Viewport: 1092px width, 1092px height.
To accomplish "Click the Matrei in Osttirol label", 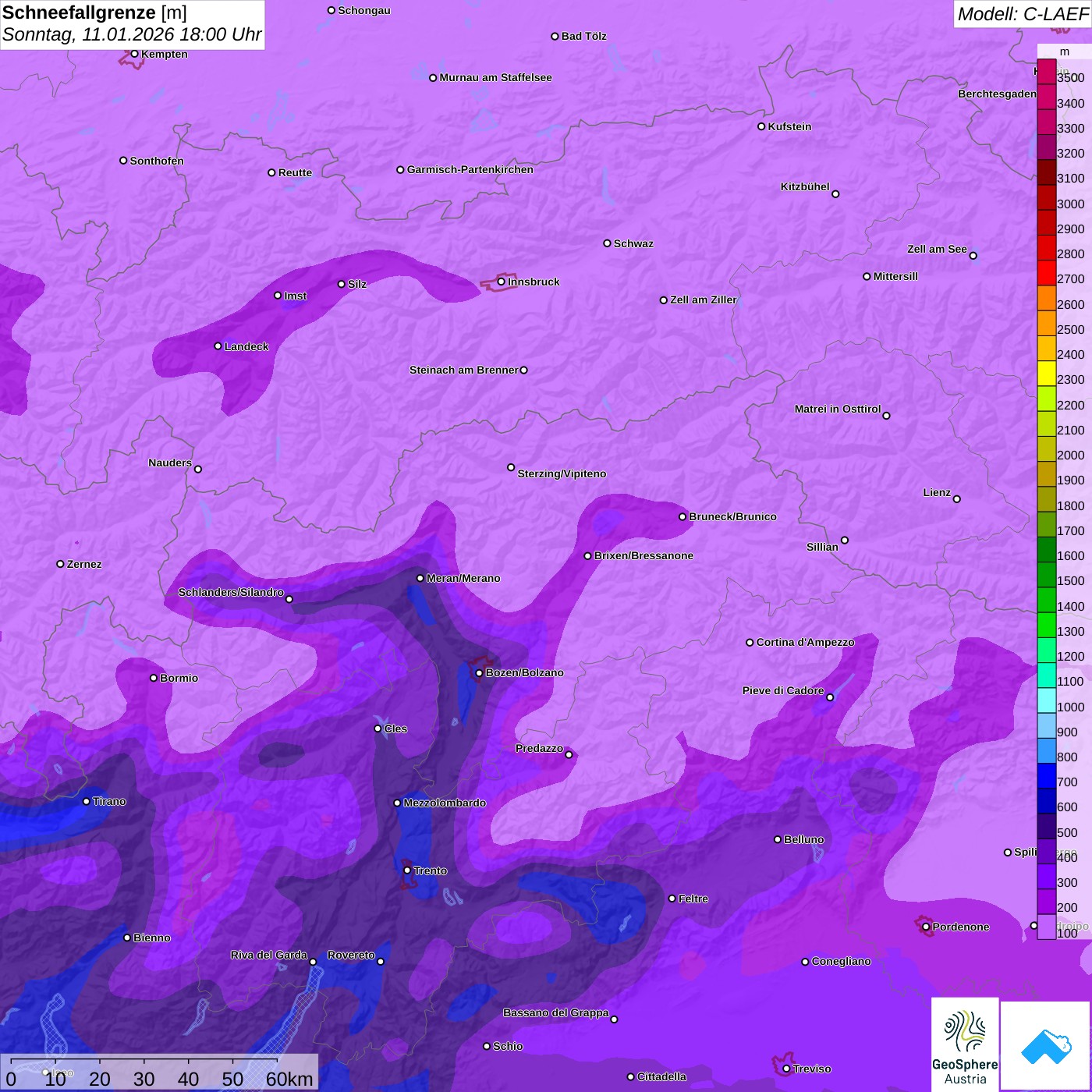I will pos(838,409).
